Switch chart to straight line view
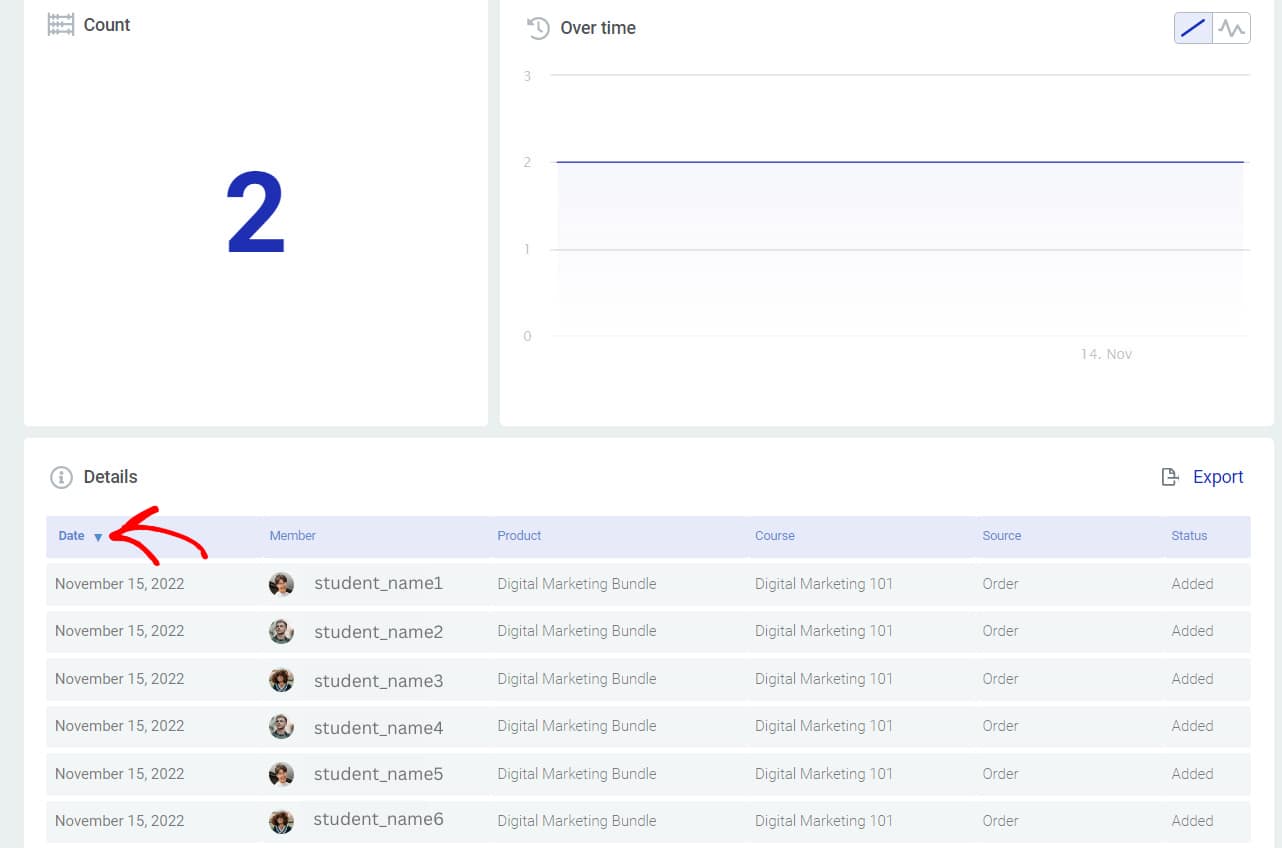 1193,28
